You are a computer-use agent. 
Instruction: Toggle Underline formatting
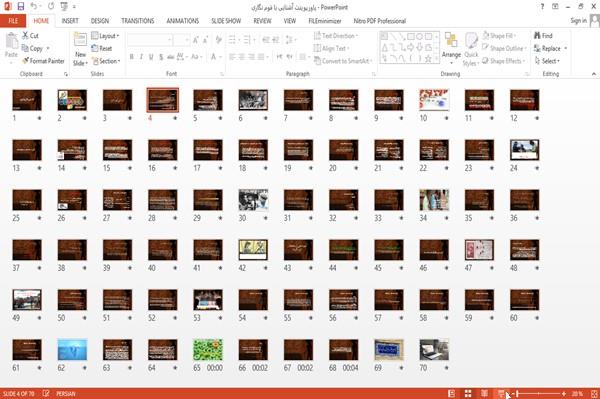point(151,57)
